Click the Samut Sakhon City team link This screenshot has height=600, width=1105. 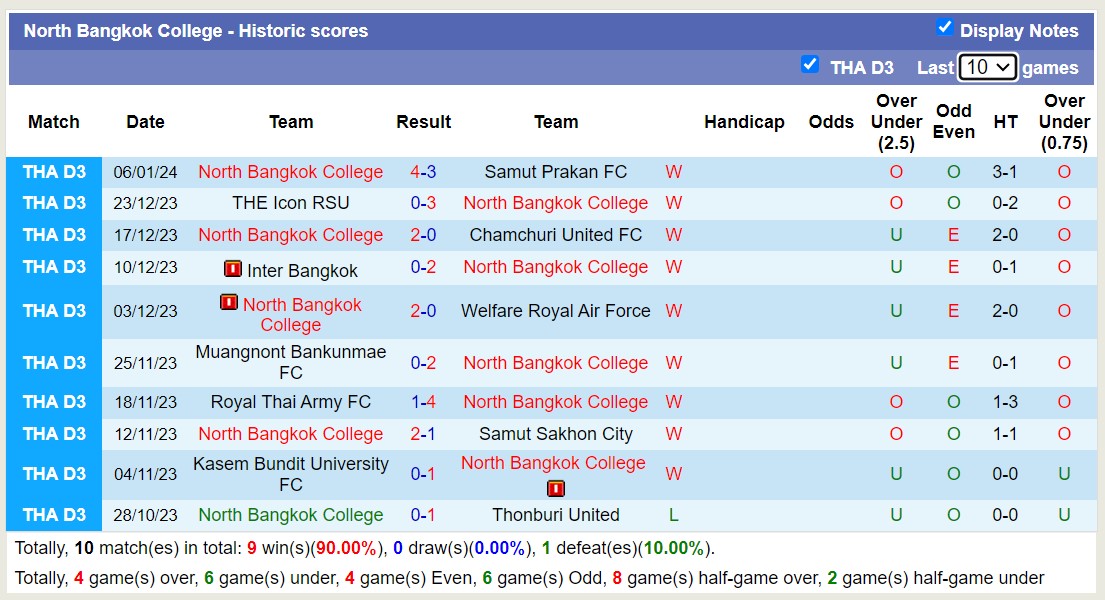[556, 434]
